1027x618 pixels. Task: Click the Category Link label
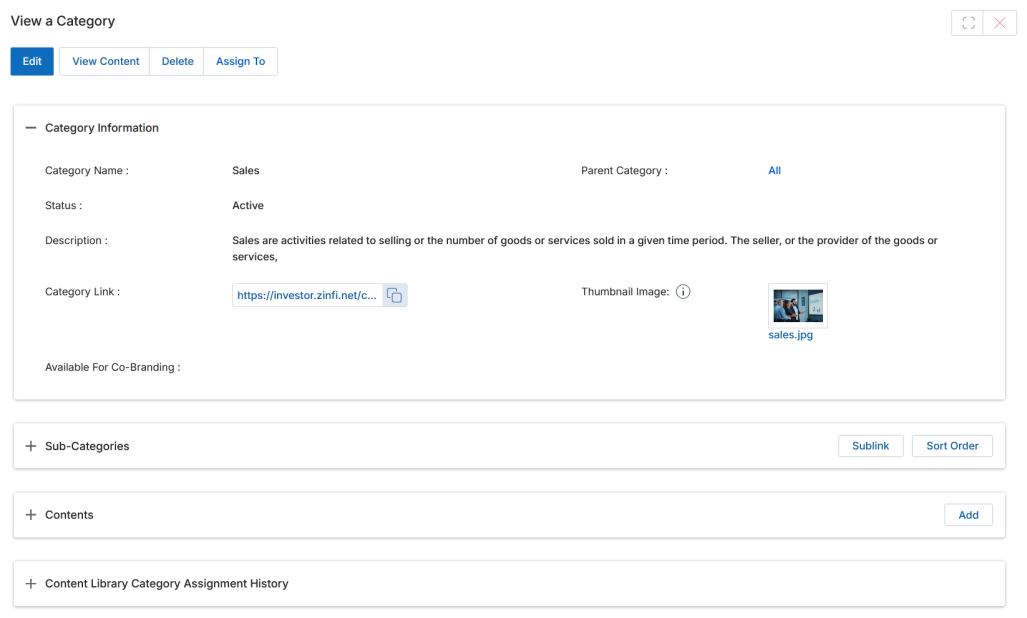point(83,292)
